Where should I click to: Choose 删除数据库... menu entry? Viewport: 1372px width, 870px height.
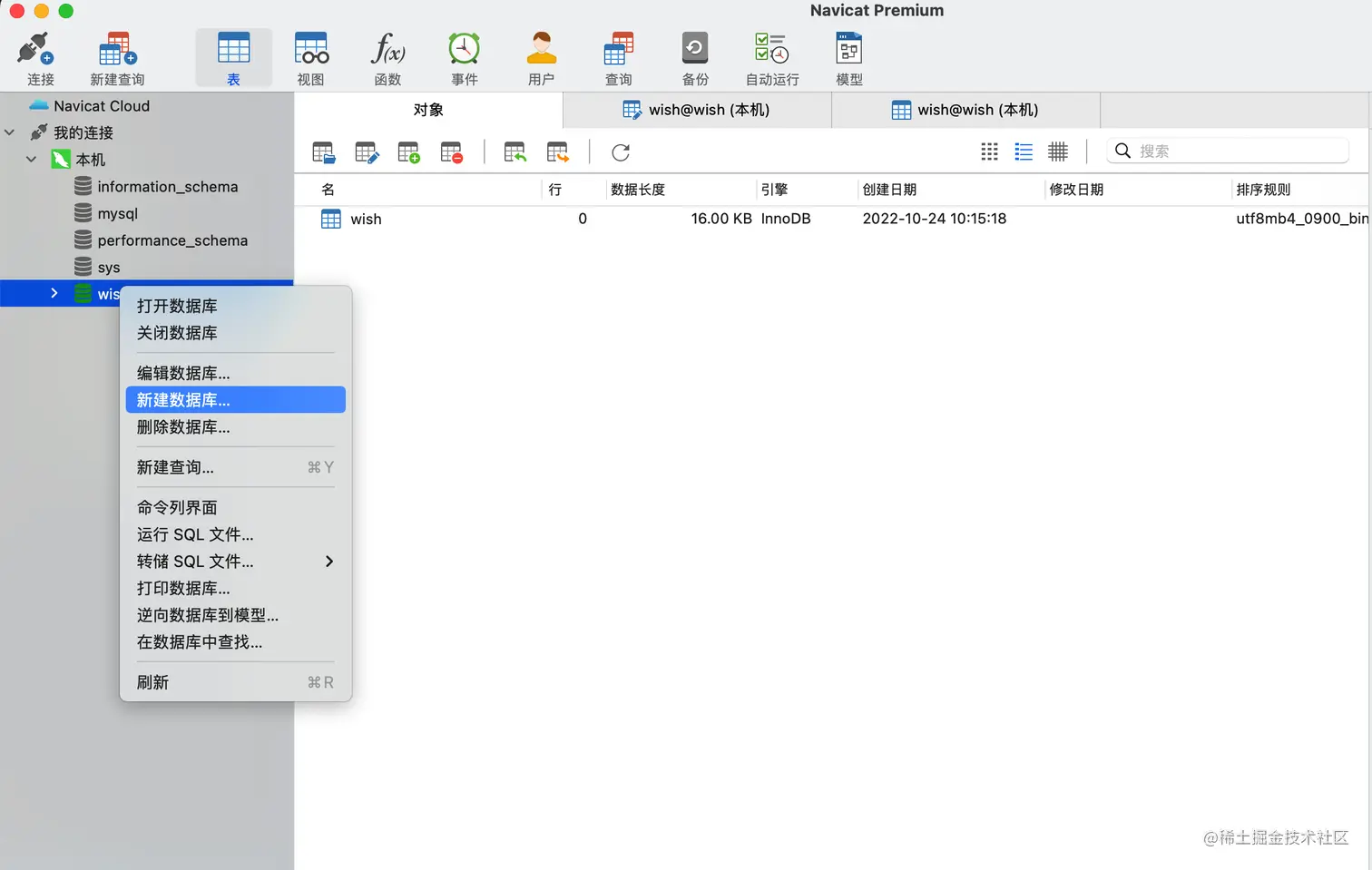tap(236, 426)
